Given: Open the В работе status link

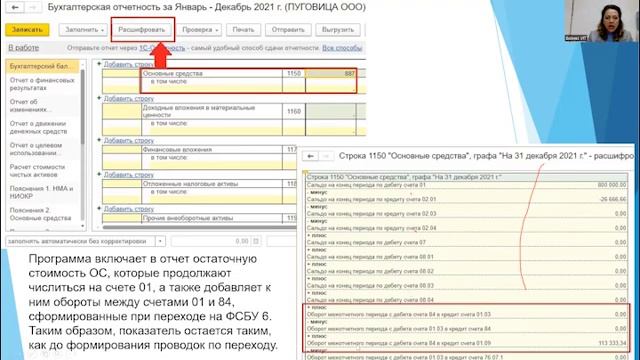Looking at the screenshot, I should 24,48.
